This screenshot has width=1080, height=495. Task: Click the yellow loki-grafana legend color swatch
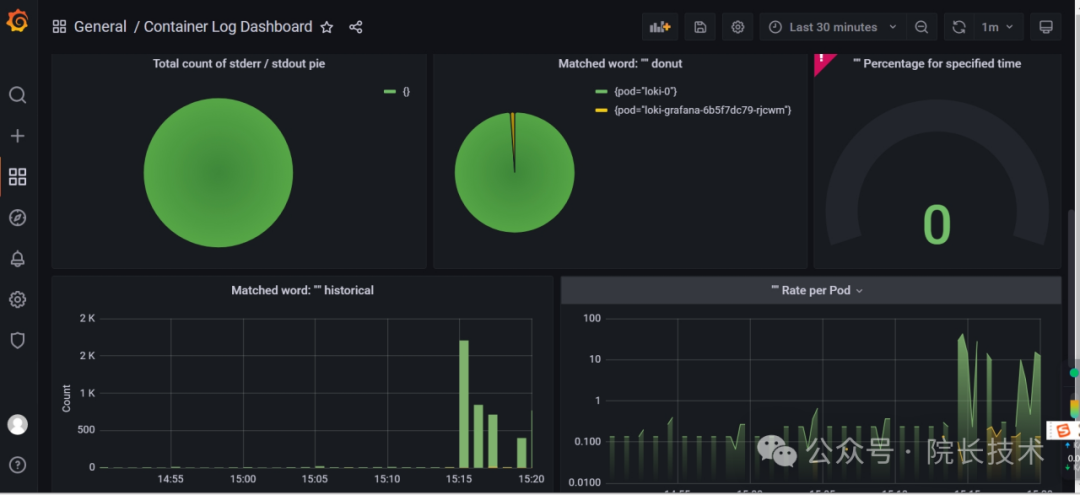coord(601,109)
